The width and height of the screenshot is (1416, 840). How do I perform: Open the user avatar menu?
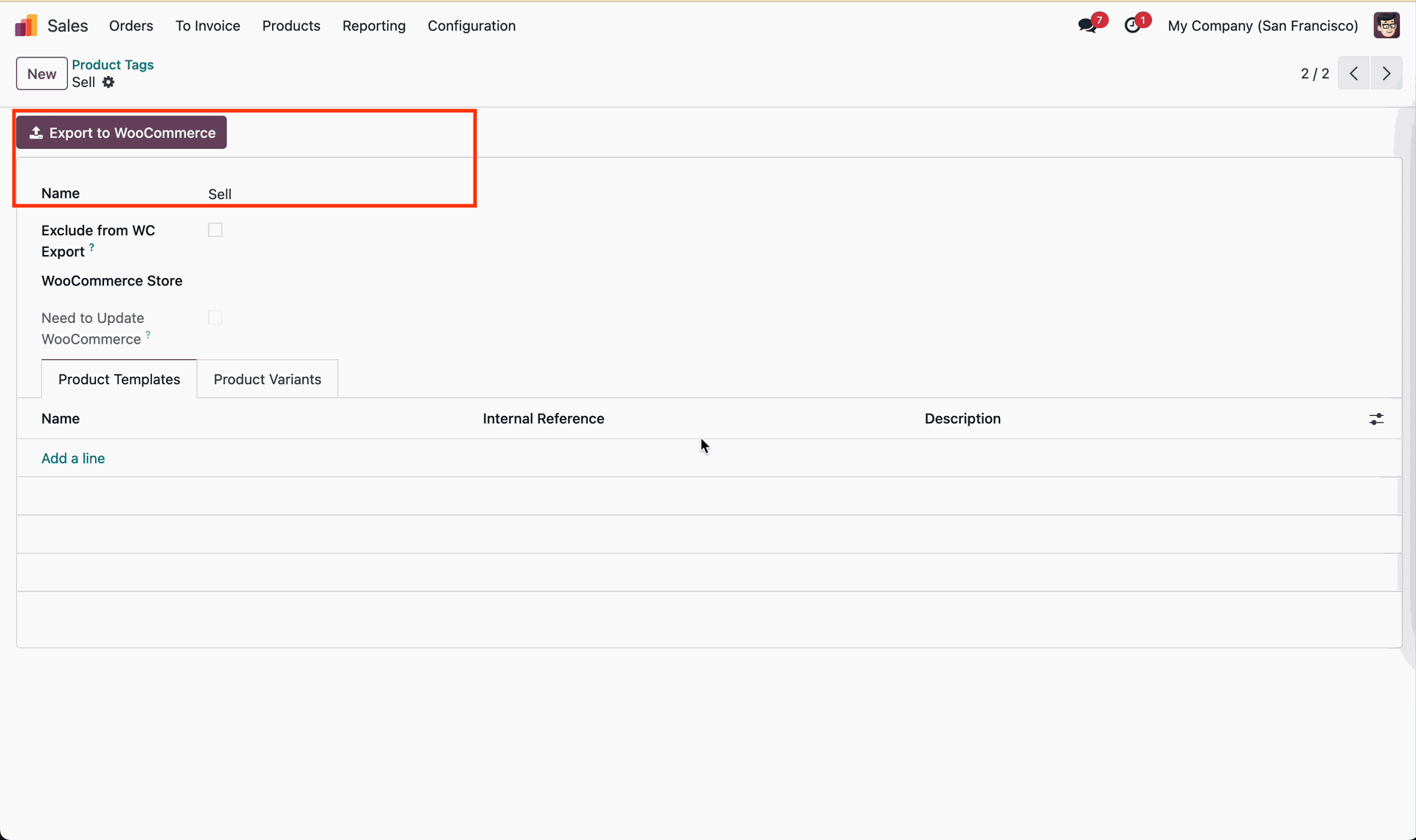[x=1386, y=26]
